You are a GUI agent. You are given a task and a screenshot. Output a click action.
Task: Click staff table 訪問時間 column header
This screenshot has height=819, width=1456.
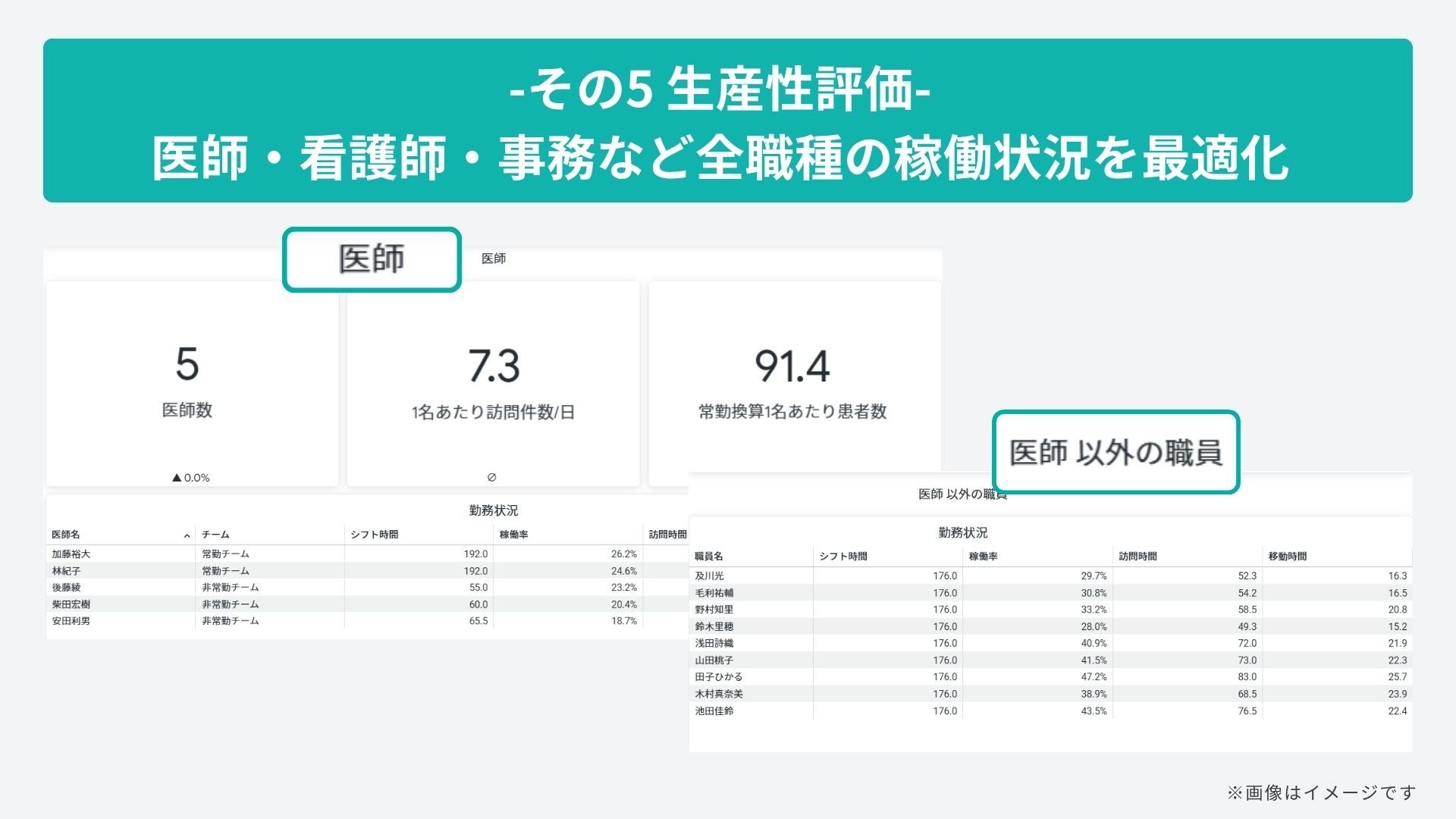(x=1137, y=557)
